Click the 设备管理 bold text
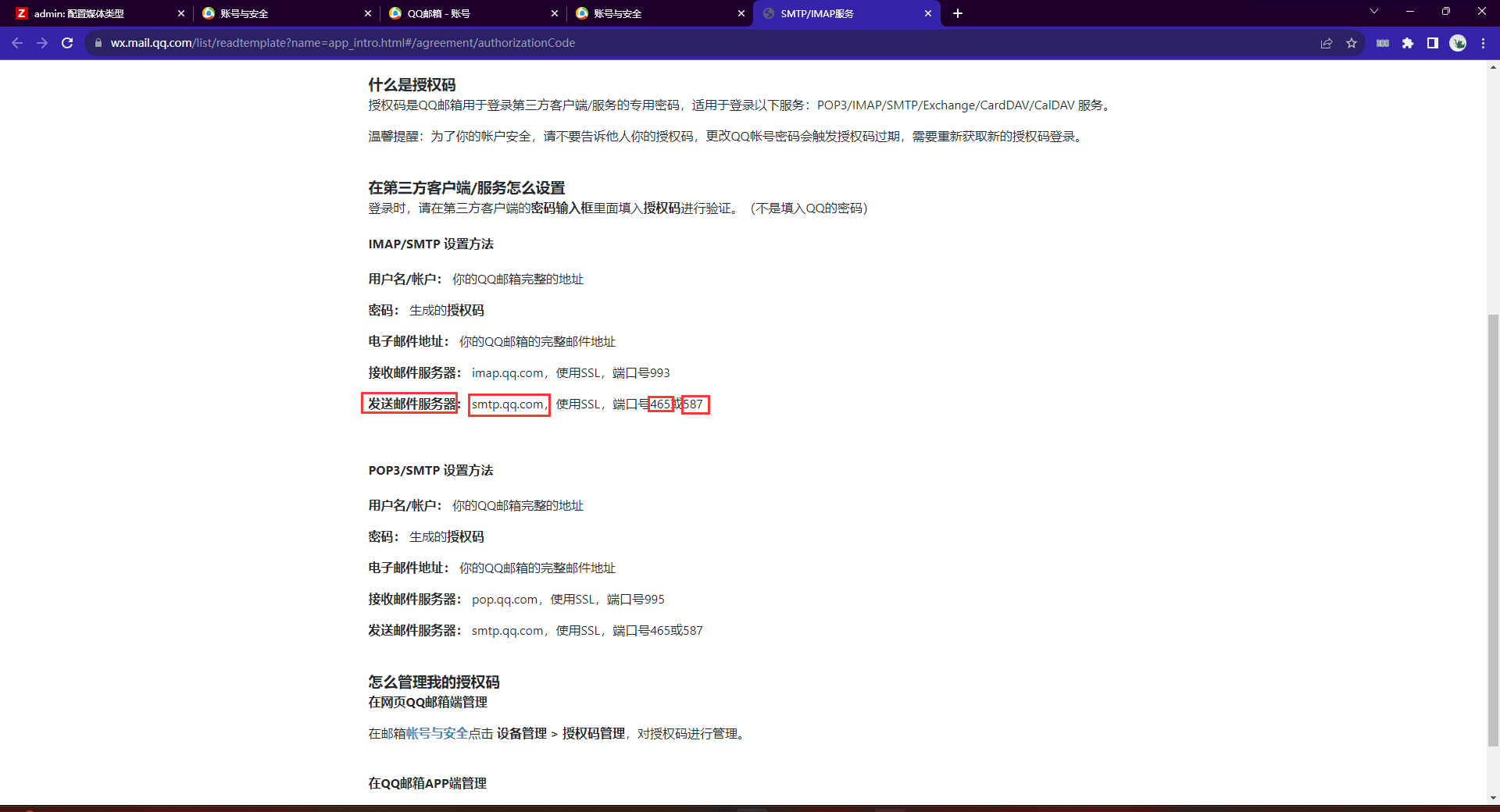 522,733
